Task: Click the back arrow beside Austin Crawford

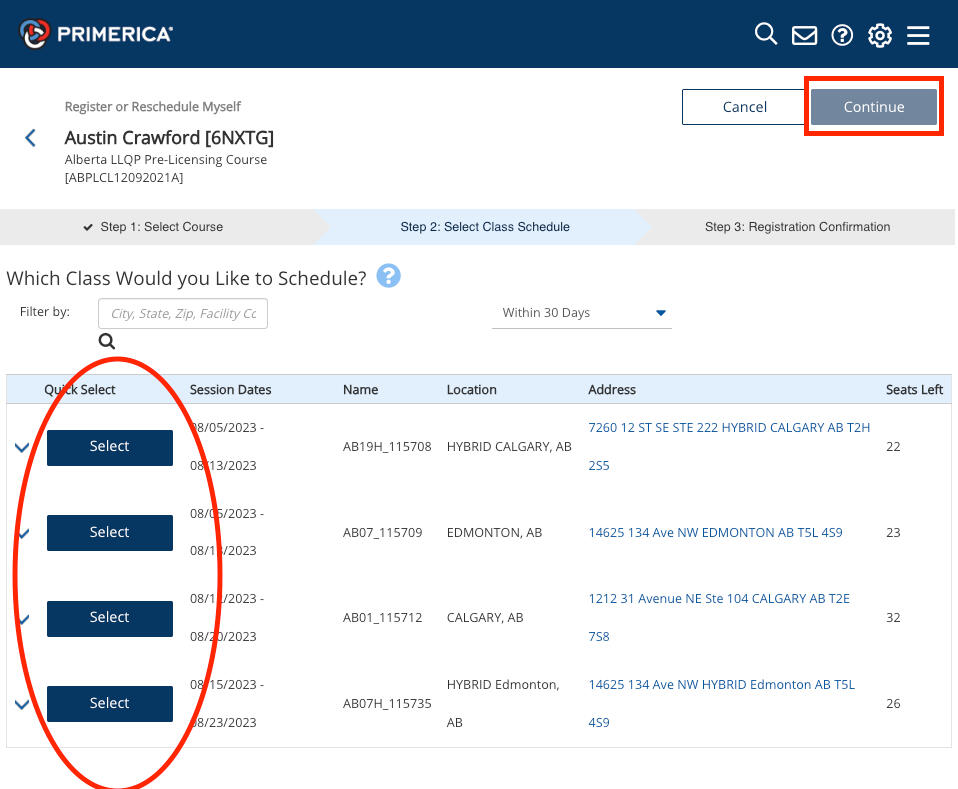Action: coord(31,138)
